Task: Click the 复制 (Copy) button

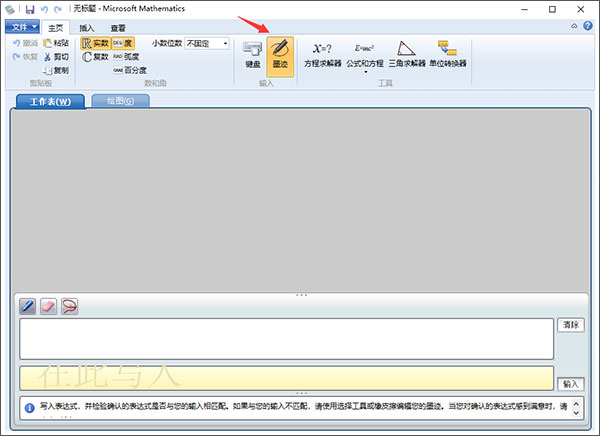Action: (x=56, y=70)
